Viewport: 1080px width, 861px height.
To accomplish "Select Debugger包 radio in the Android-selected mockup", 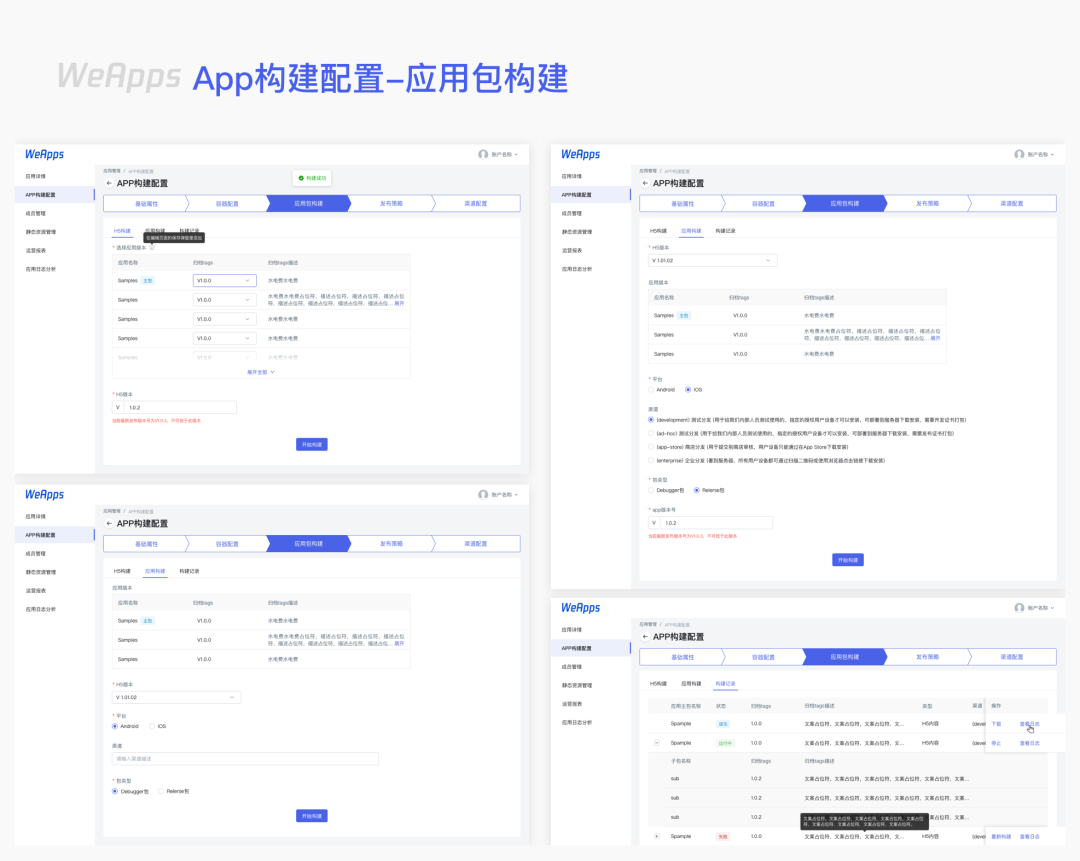I will tap(115, 791).
